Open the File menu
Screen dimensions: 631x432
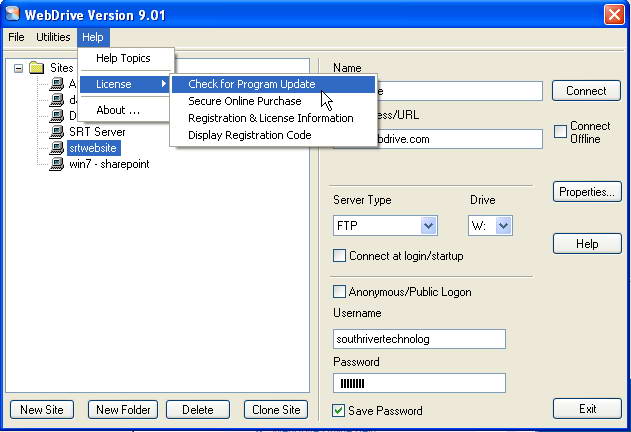click(16, 37)
